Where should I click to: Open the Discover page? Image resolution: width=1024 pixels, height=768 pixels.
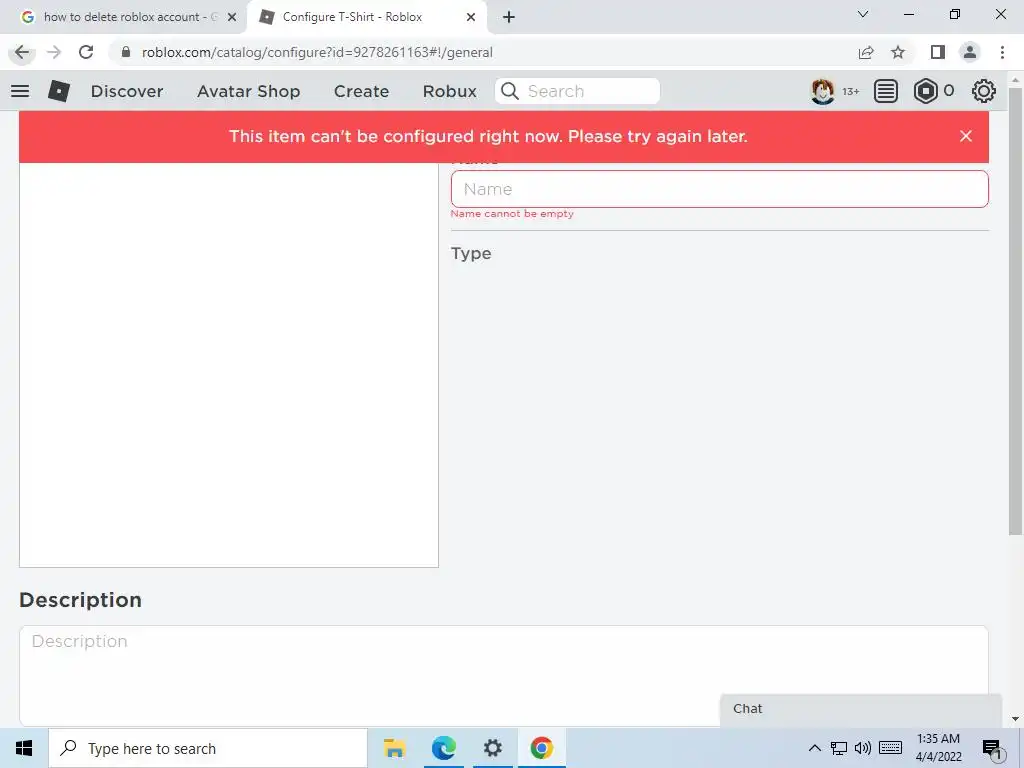[x=127, y=91]
